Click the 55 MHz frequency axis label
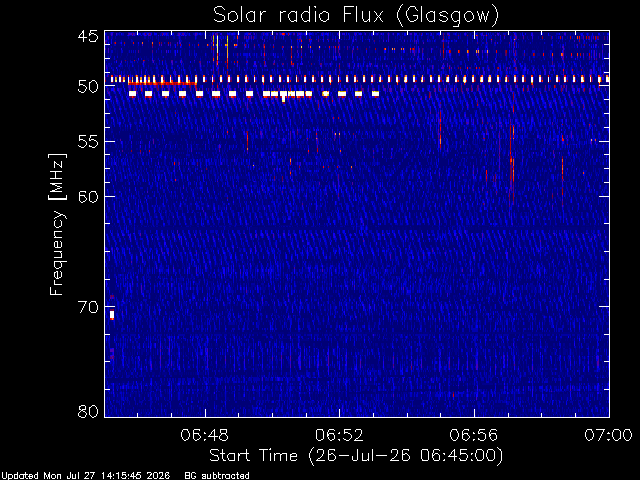 point(88,142)
